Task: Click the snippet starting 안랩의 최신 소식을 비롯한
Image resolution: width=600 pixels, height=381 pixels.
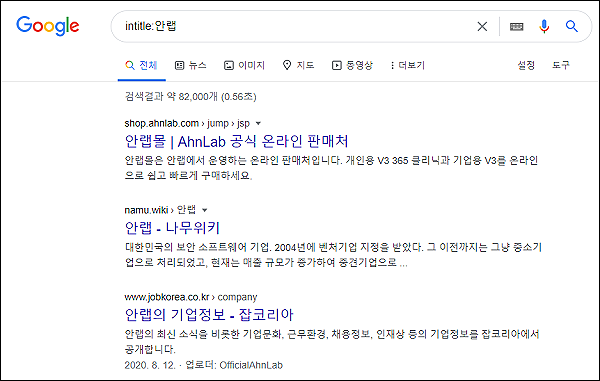Action: 332,341
